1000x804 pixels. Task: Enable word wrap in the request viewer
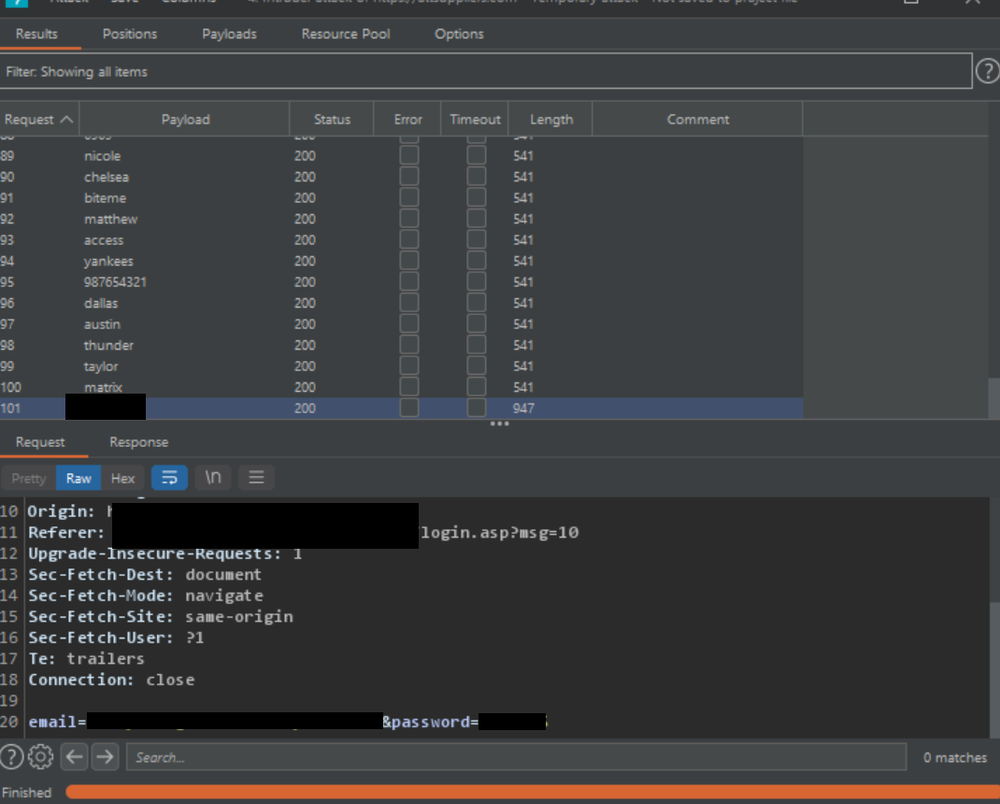(169, 478)
